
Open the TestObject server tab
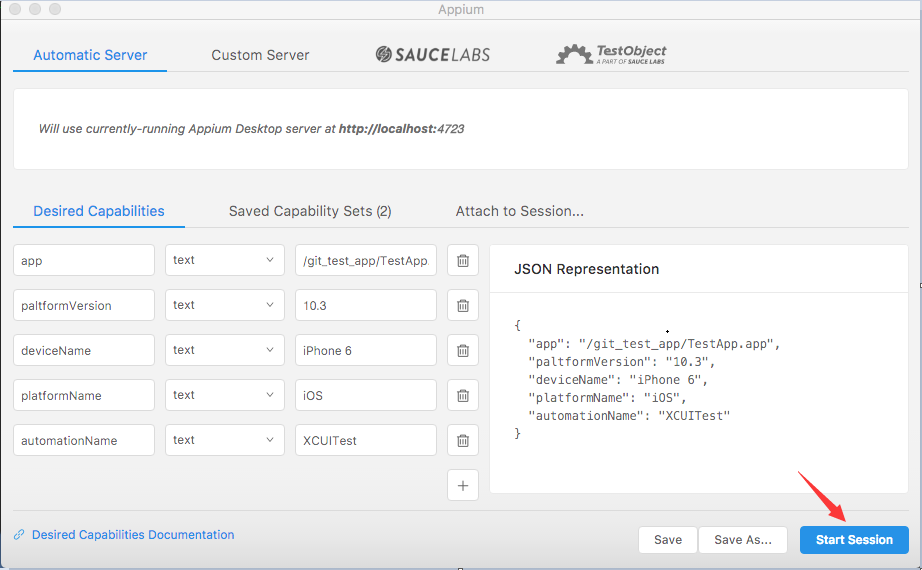[x=611, y=54]
